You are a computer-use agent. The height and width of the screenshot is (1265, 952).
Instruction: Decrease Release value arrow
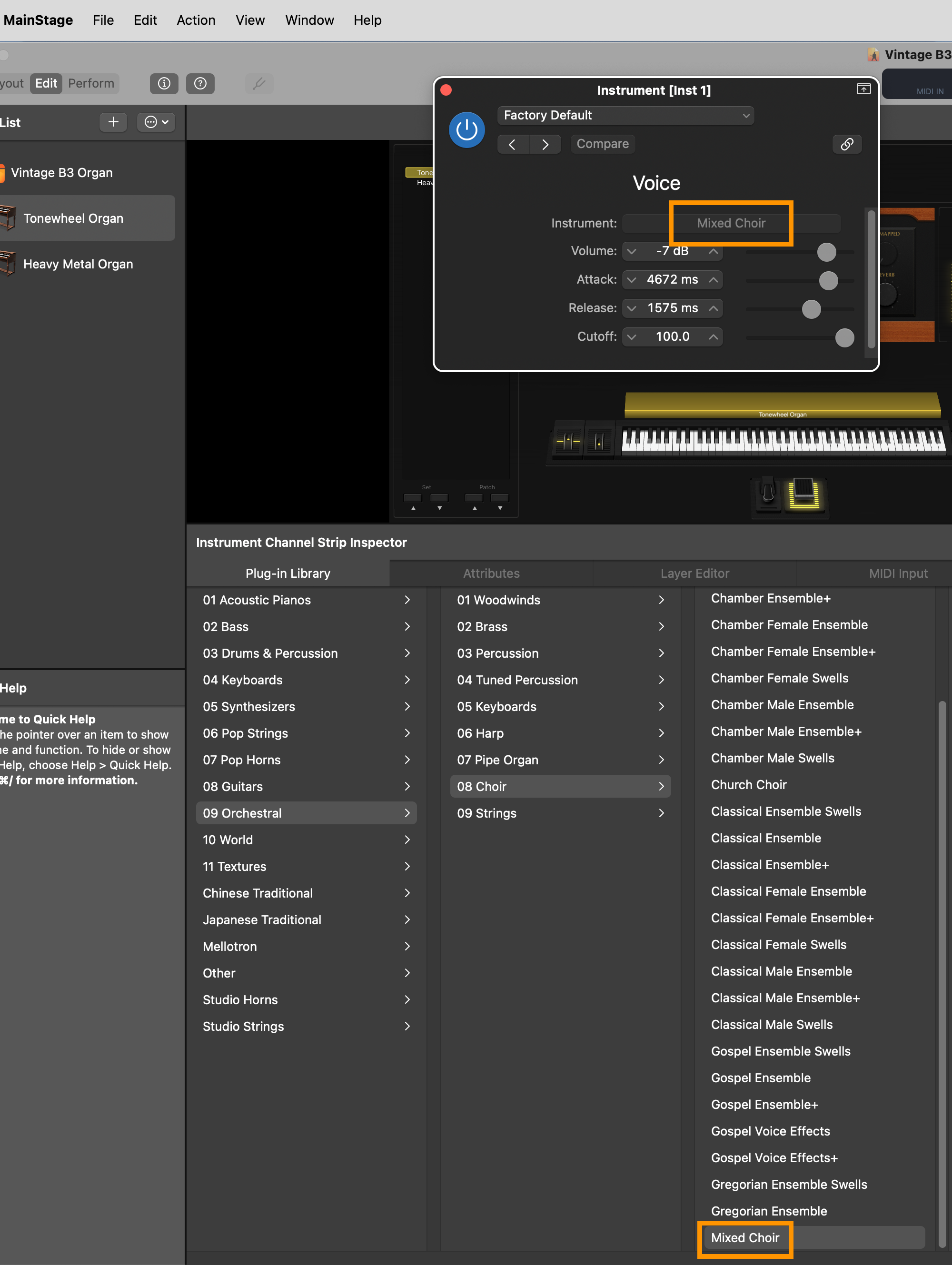tap(632, 308)
